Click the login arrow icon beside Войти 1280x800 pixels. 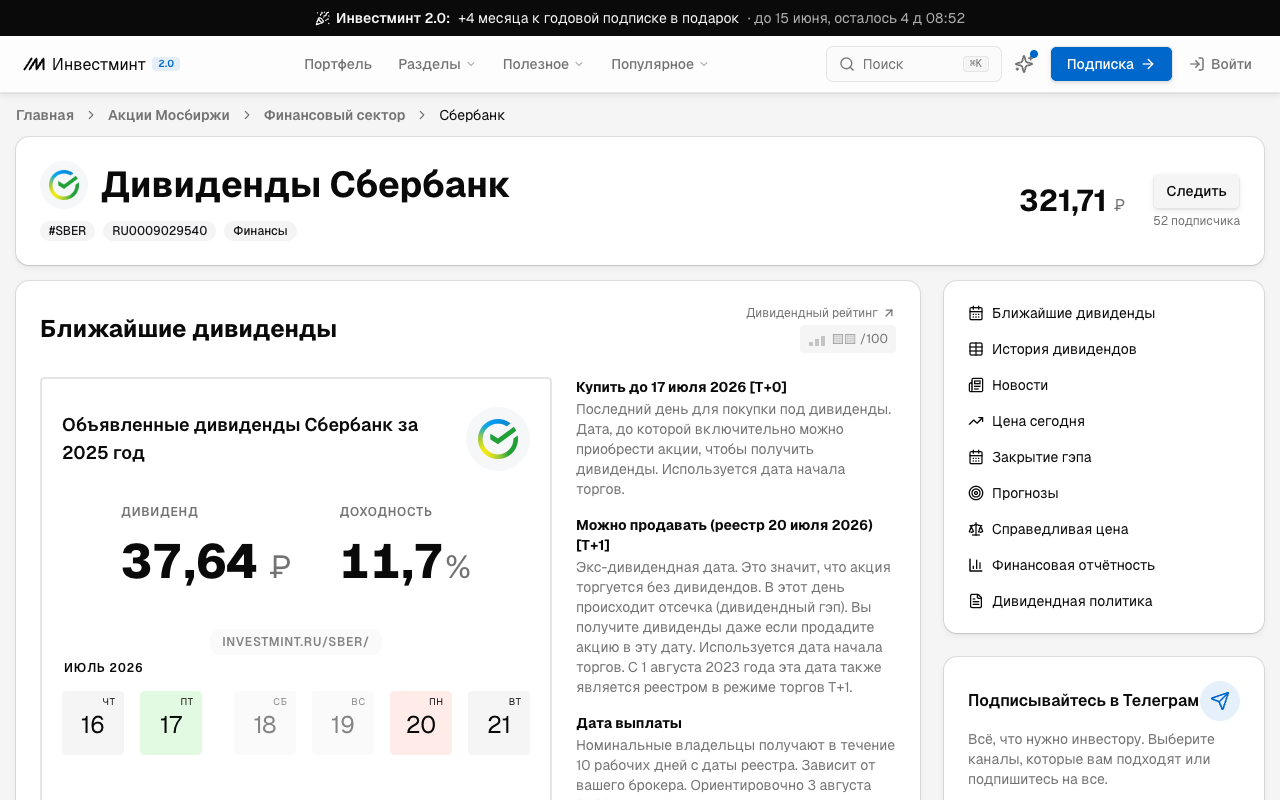pos(1197,64)
